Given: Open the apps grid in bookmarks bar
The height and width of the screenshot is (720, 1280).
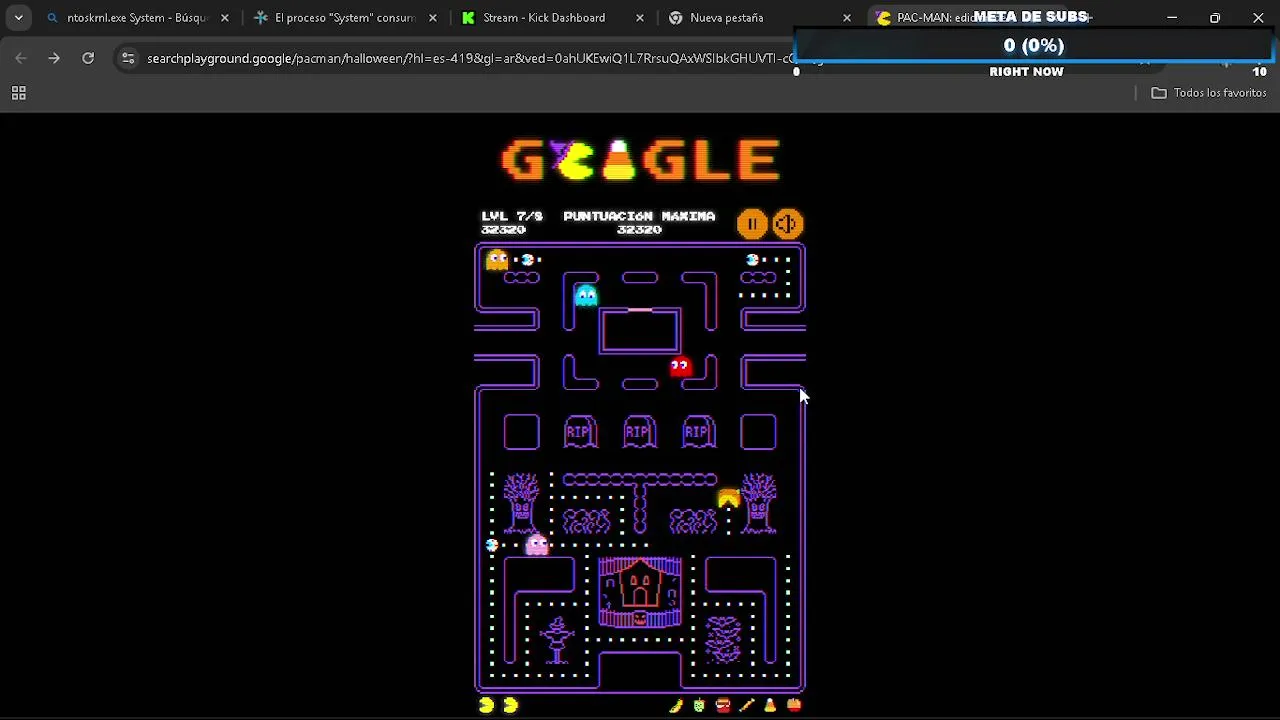Looking at the screenshot, I should pyautogui.click(x=18, y=93).
